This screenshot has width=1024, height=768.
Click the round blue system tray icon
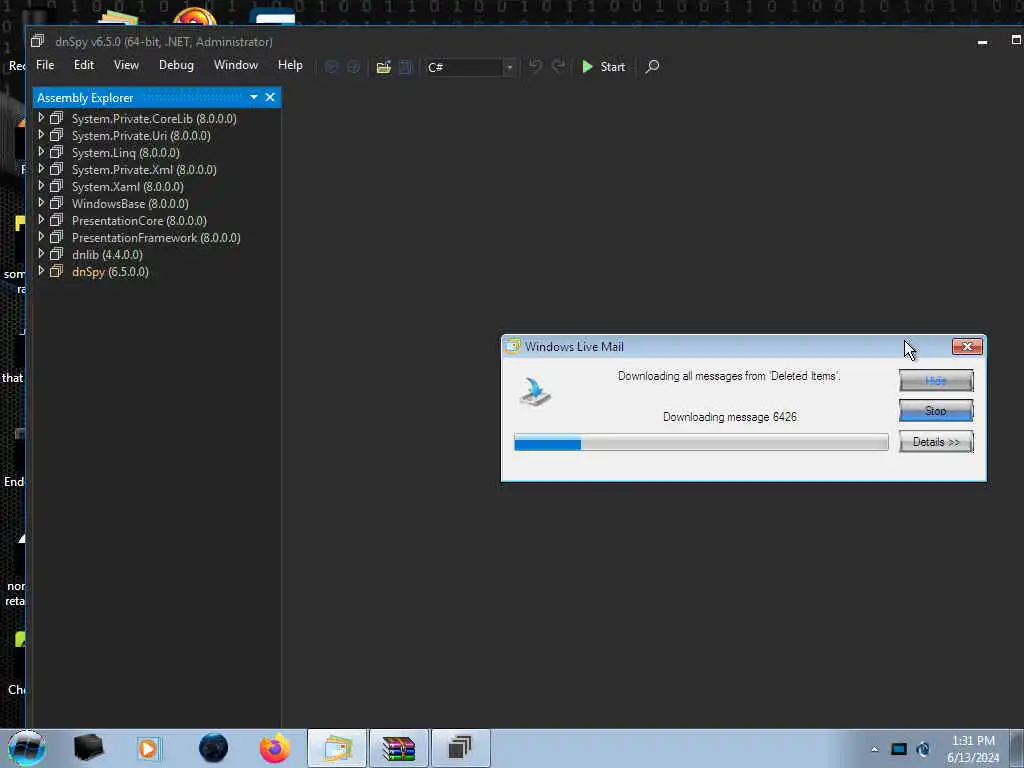click(x=923, y=749)
